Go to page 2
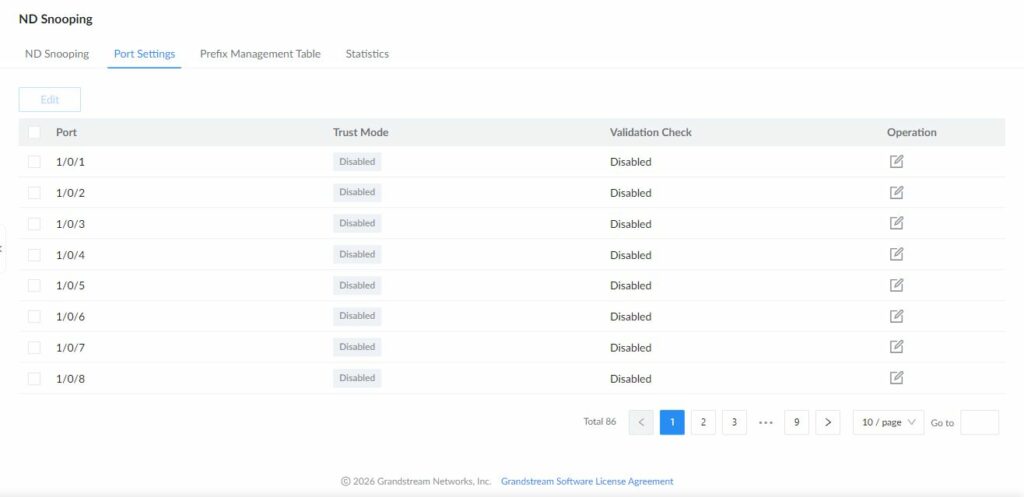The height and width of the screenshot is (497, 1024). point(703,423)
